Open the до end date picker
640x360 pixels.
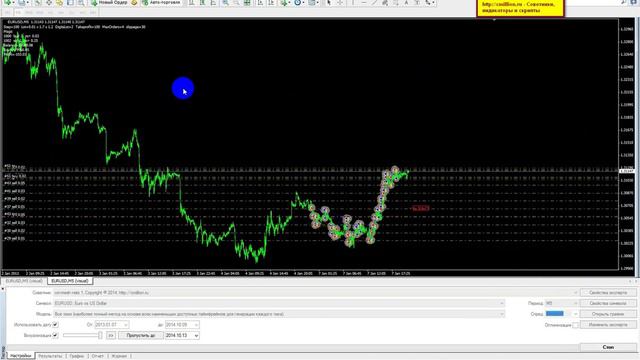(196, 324)
